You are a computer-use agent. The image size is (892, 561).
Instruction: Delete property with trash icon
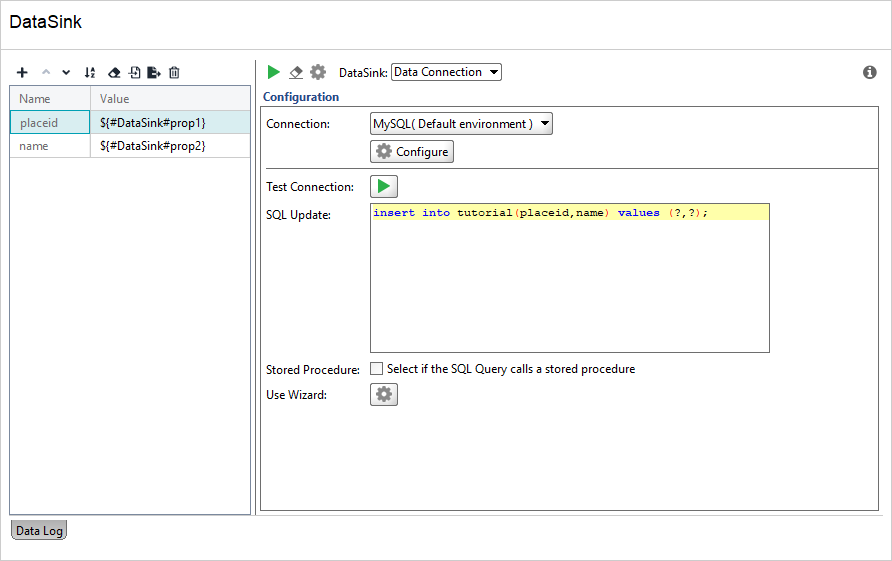click(174, 72)
